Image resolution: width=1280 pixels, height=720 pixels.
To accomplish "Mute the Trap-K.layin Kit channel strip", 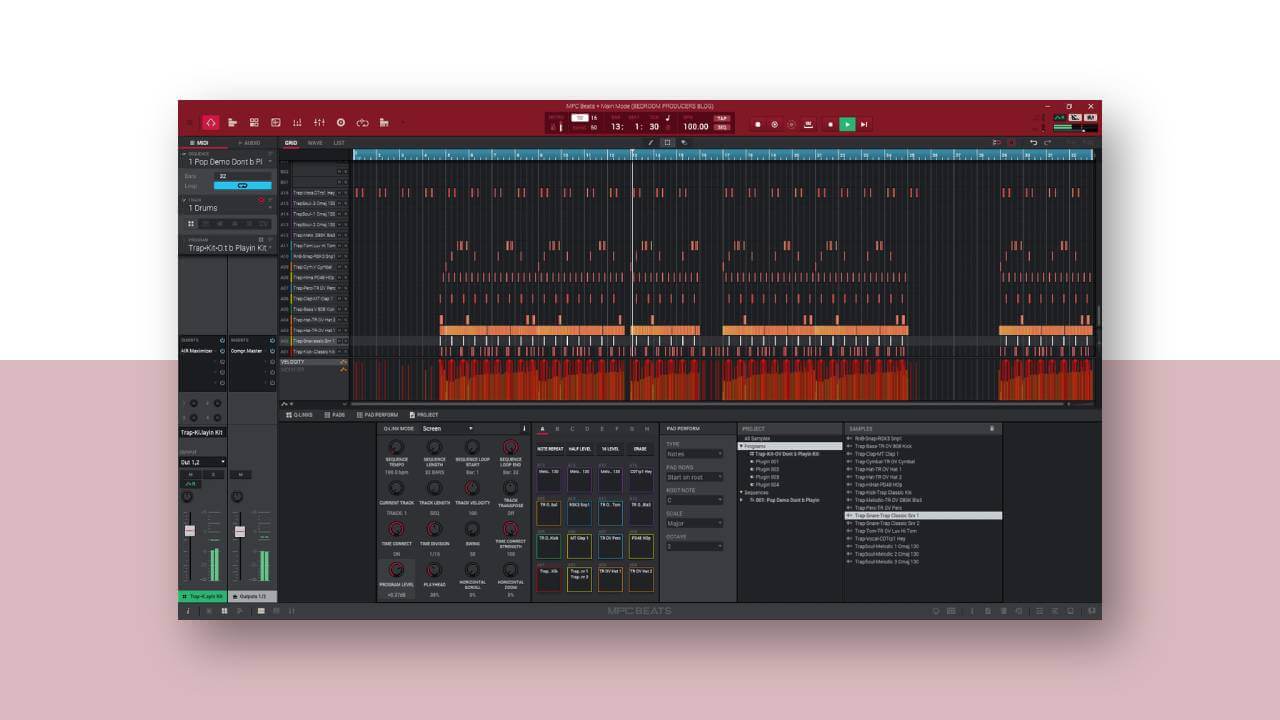I will point(190,475).
